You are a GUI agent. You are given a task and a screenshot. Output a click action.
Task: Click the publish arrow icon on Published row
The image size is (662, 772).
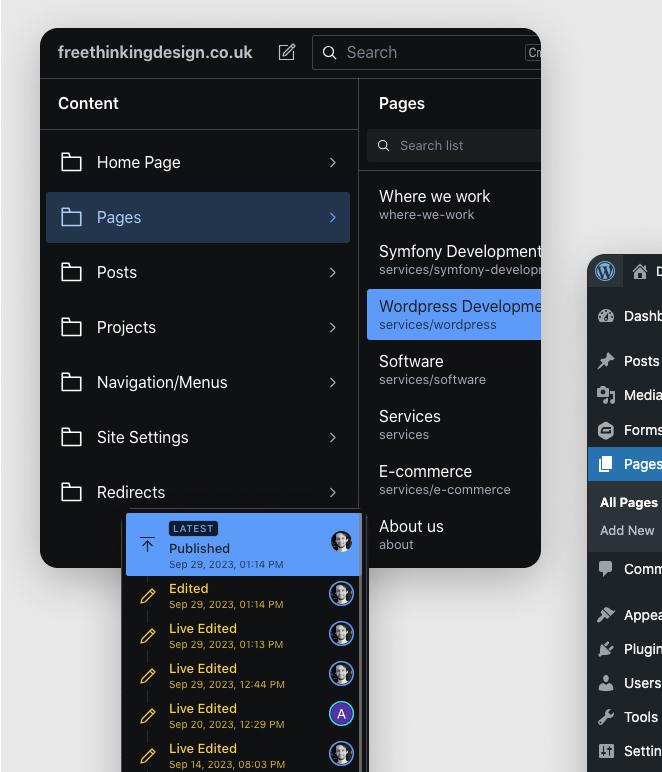point(147,545)
